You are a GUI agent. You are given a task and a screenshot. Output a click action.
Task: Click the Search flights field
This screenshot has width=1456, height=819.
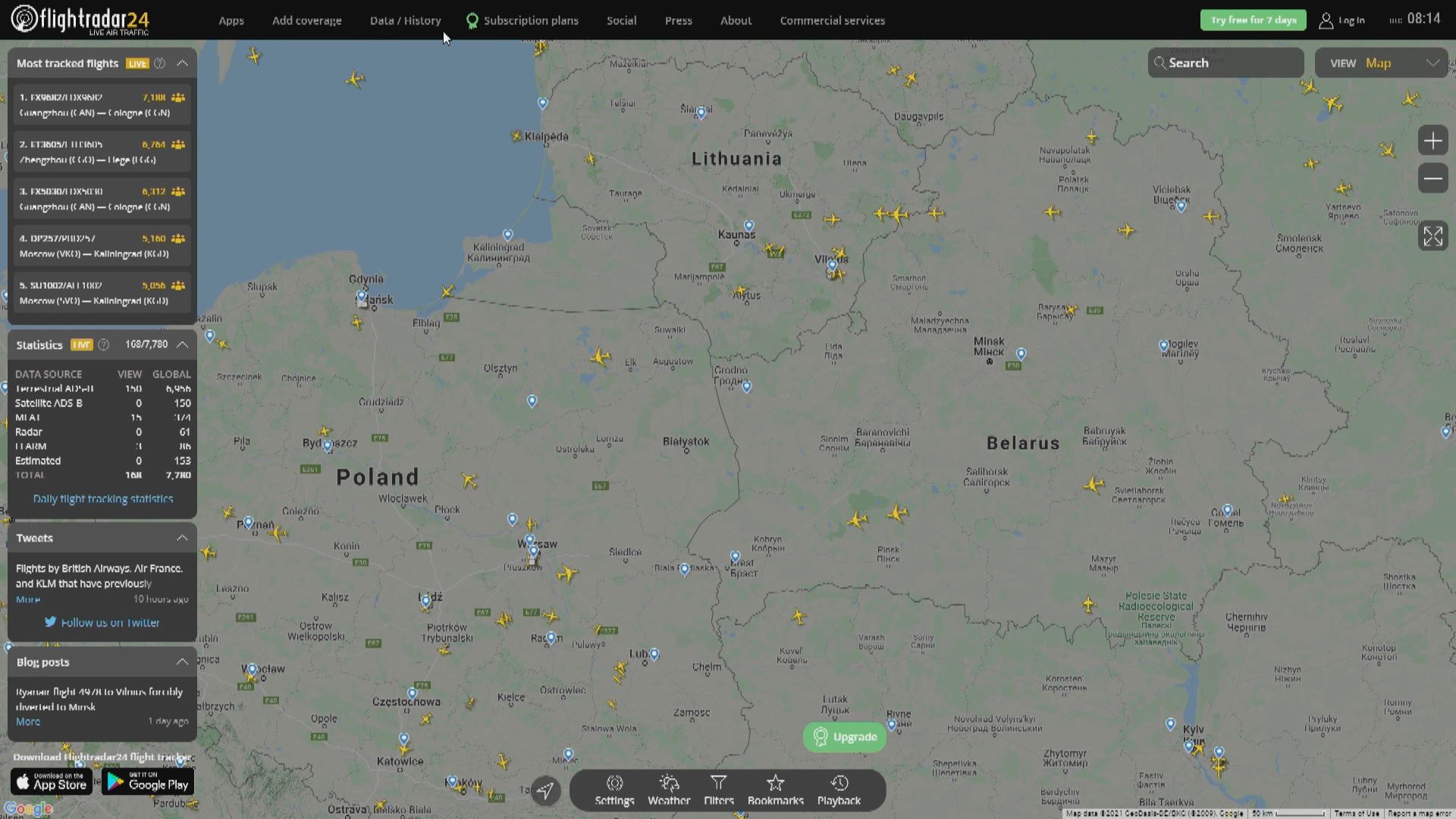[x=1225, y=63]
